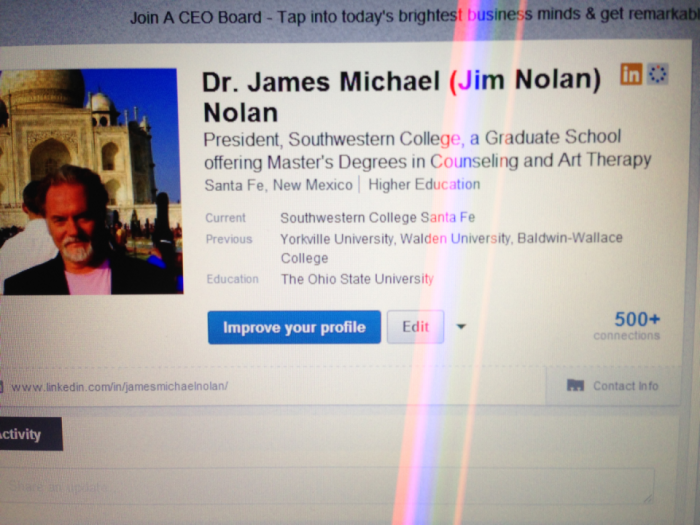Click 'Santa Fe, New Mexico' location text

point(279,185)
